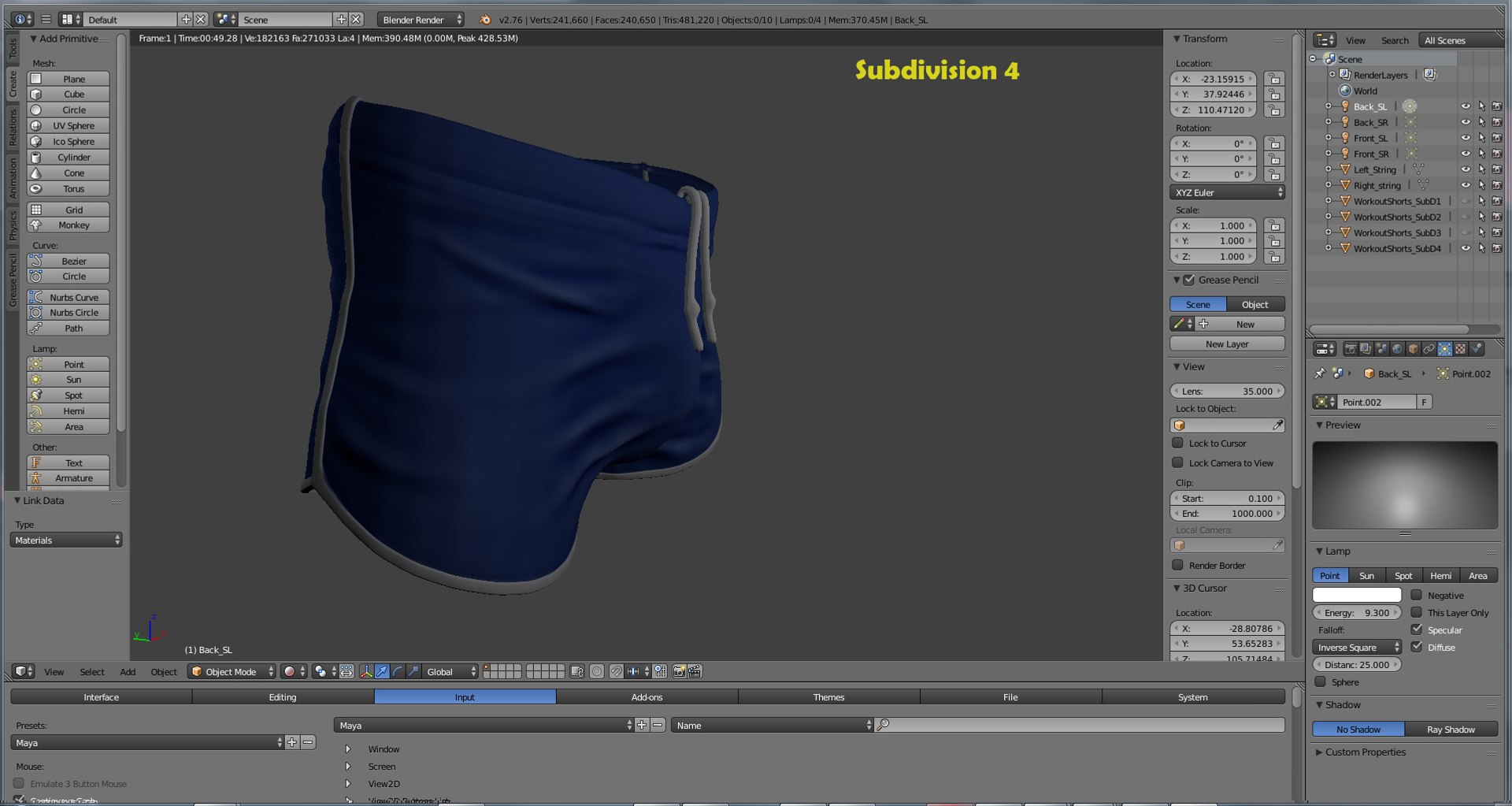Viewport: 1512px width, 806px height.
Task: Enable Lock to Cursor checkbox
Action: point(1178,443)
